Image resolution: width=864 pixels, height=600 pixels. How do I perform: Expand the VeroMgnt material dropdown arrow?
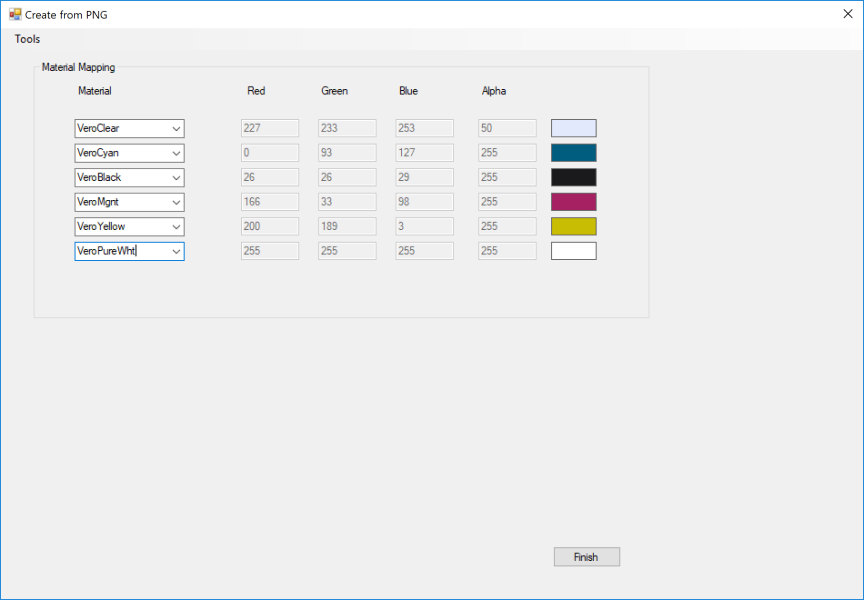(176, 202)
